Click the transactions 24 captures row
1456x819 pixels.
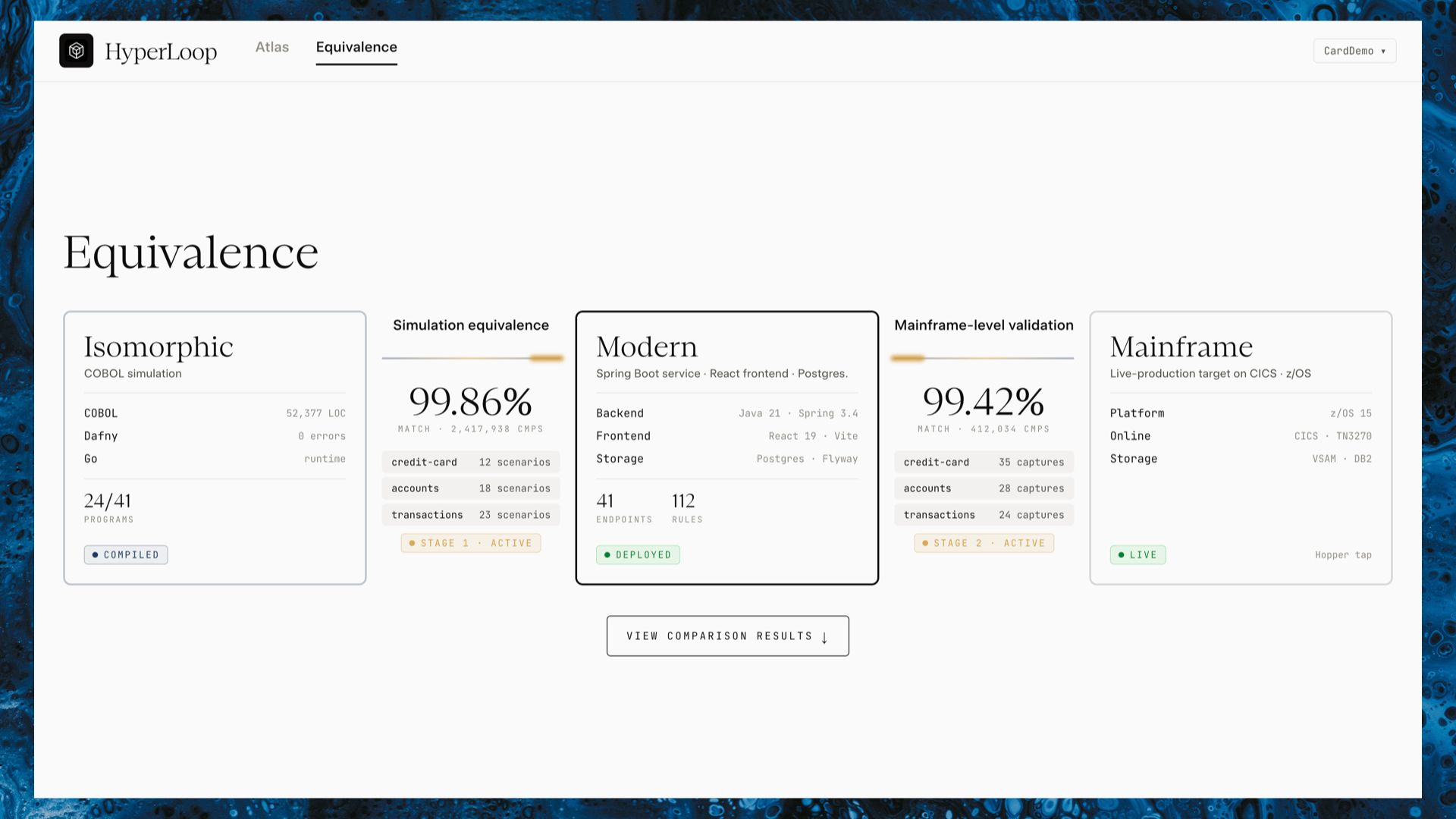pyautogui.click(x=984, y=515)
